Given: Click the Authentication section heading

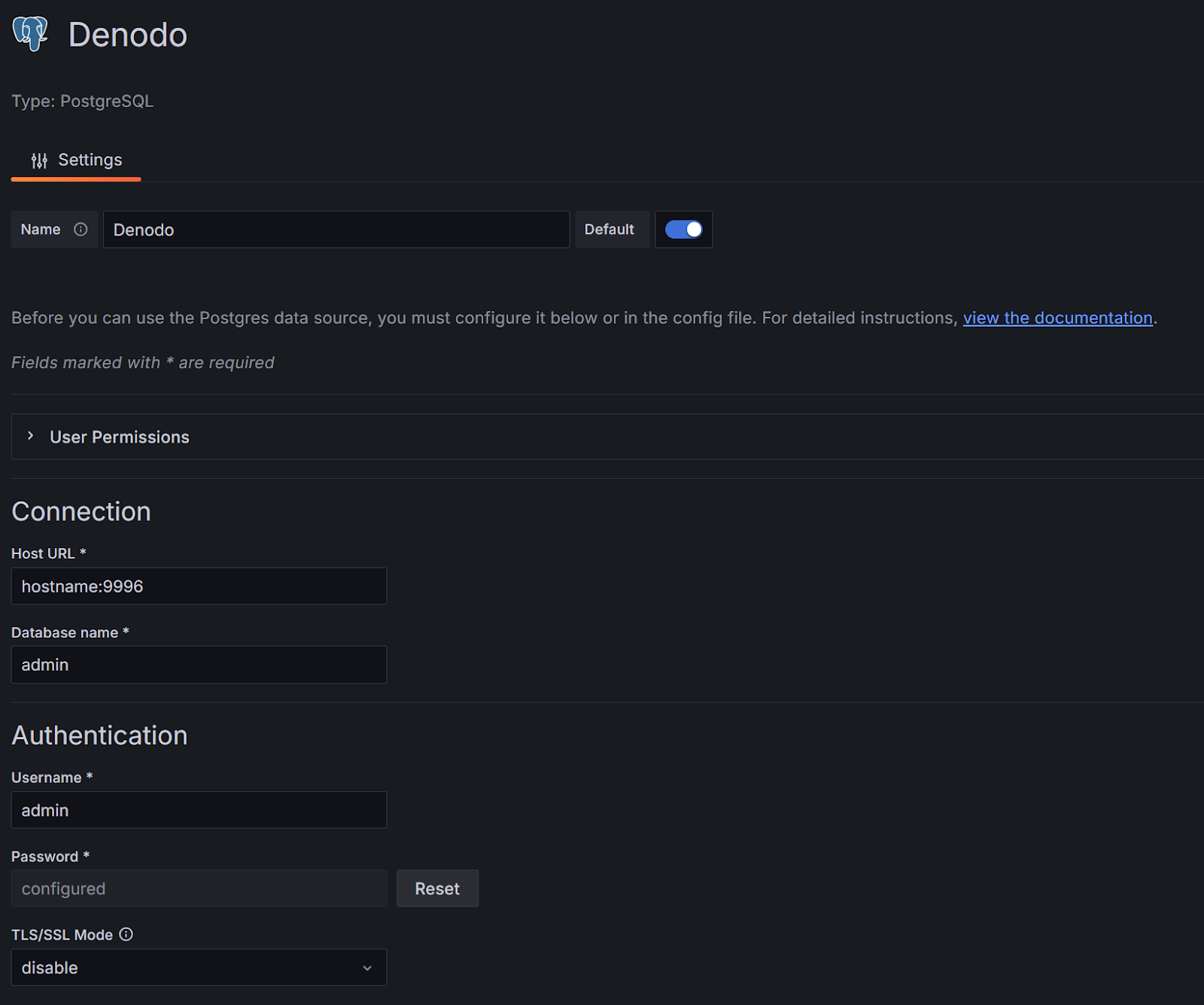Looking at the screenshot, I should coord(99,735).
